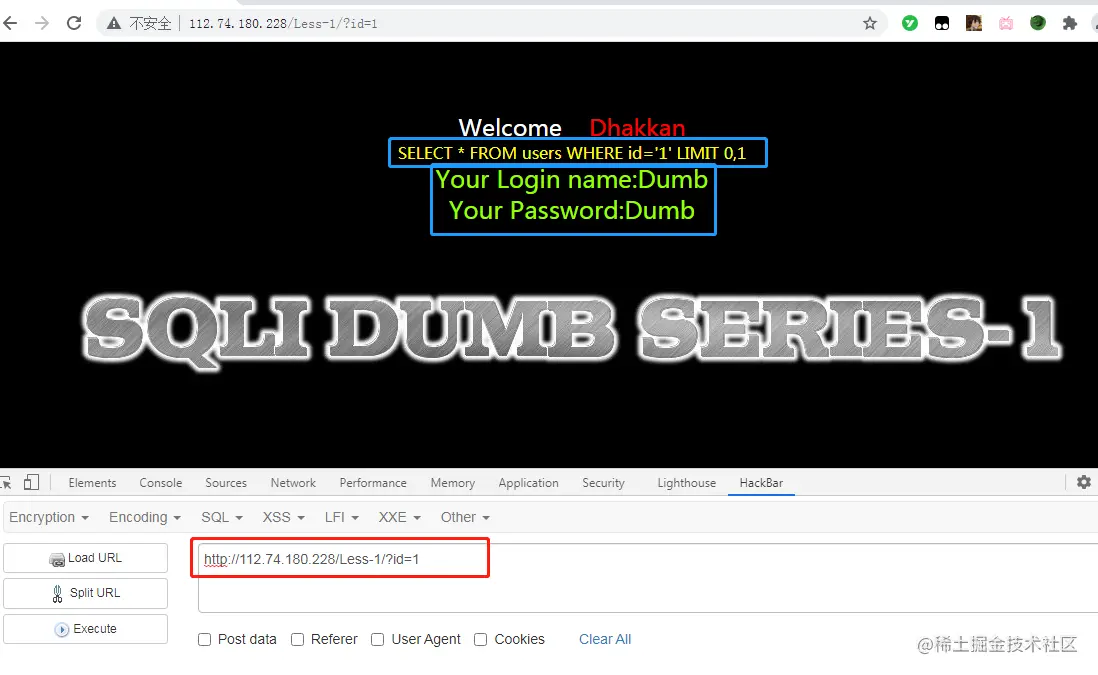Toggle DevTools element inspector icon
This screenshot has height=675, width=1098.
click(6, 482)
